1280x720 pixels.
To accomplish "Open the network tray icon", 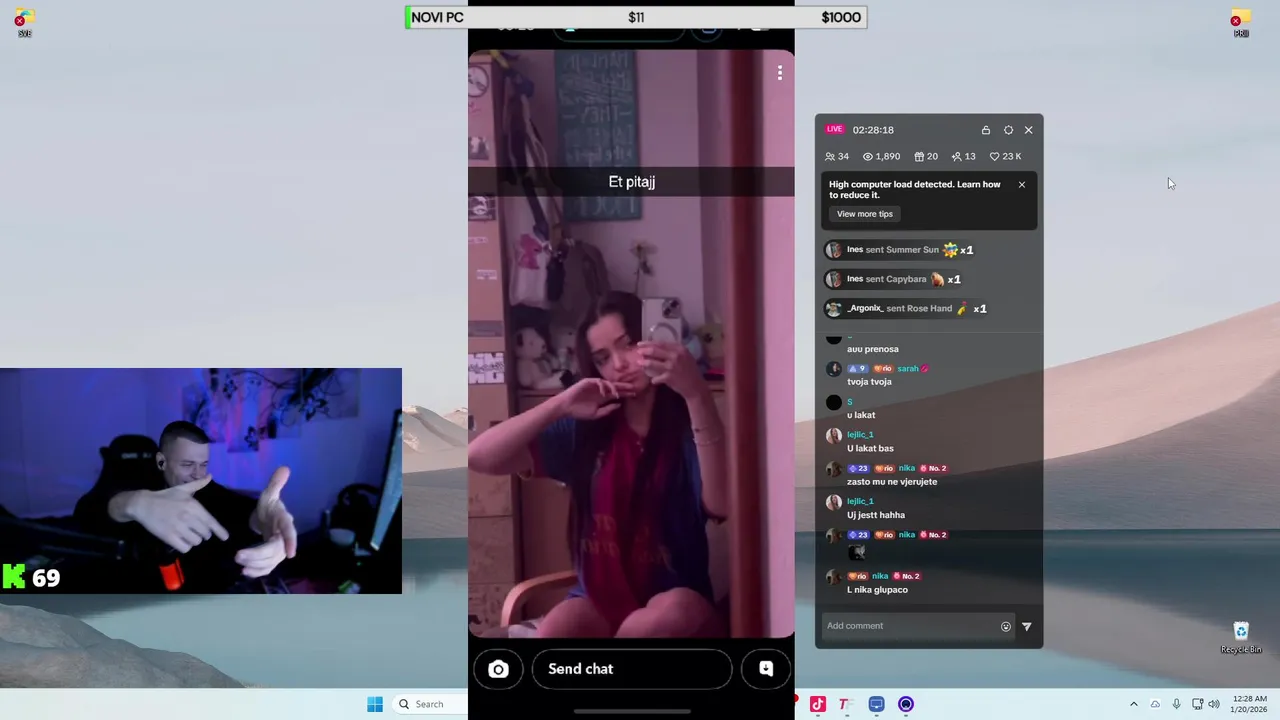I will coord(1197,704).
